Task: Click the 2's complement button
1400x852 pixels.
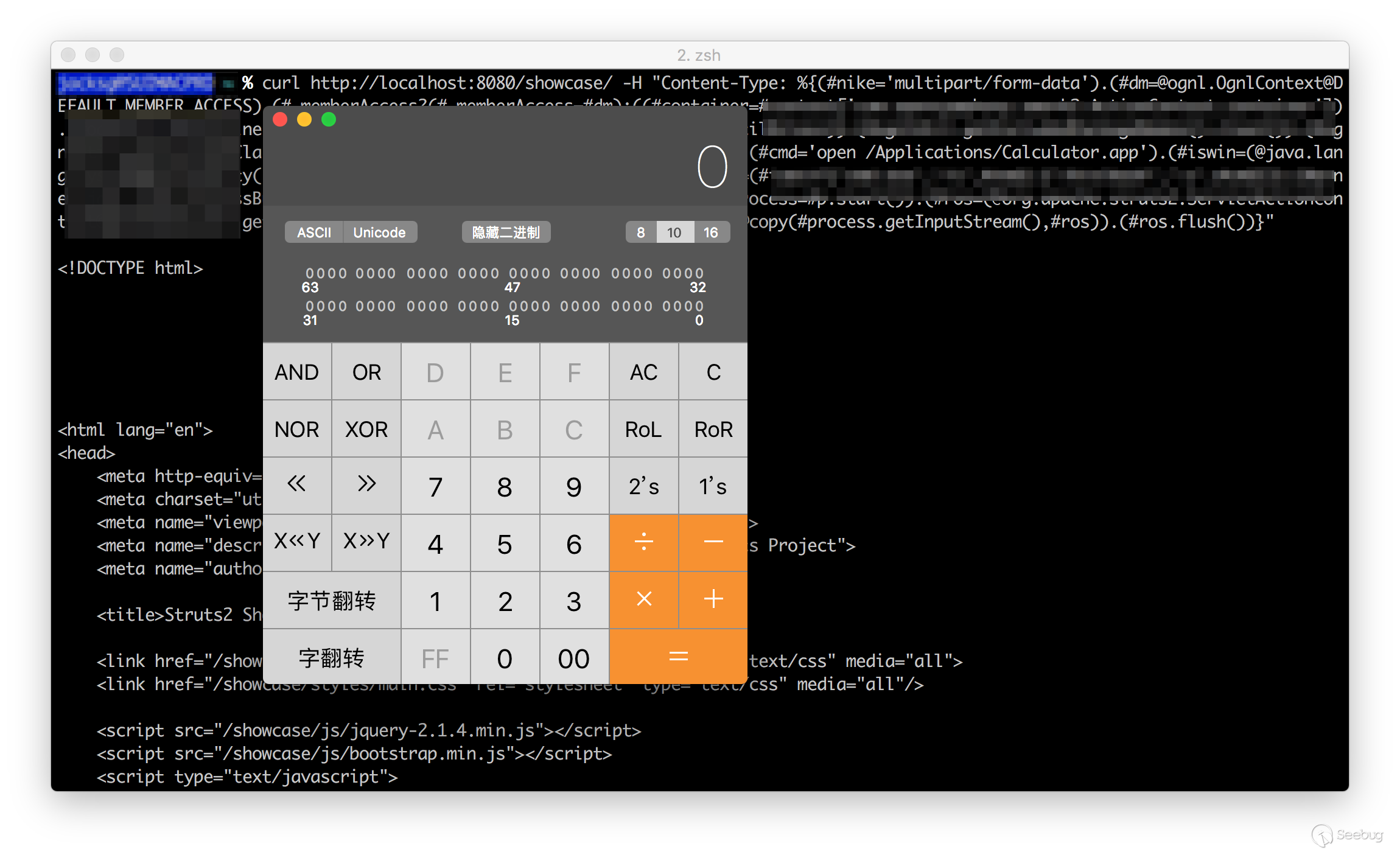Action: (x=643, y=486)
